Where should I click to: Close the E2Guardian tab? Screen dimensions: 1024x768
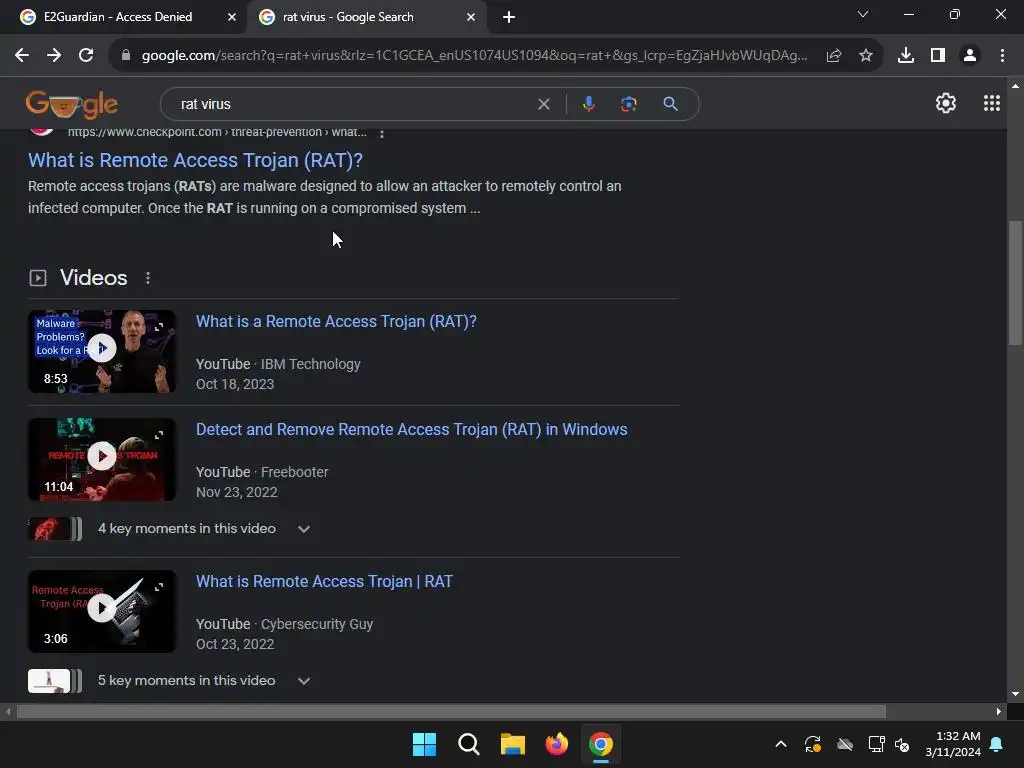tap(232, 17)
